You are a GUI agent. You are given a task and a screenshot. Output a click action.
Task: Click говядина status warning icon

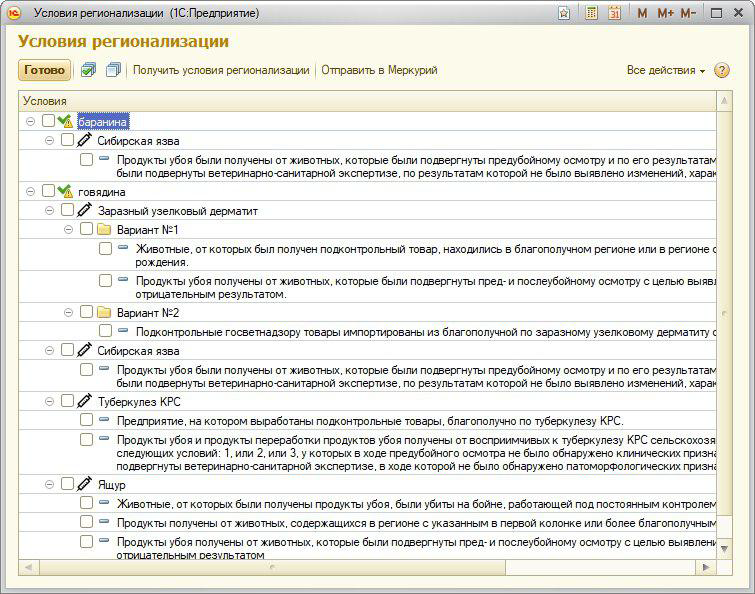pyautogui.click(x=65, y=191)
